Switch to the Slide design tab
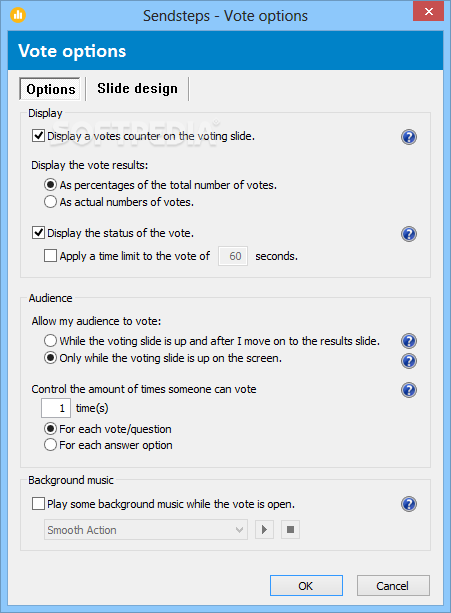This screenshot has height=613, width=451. 137,89
